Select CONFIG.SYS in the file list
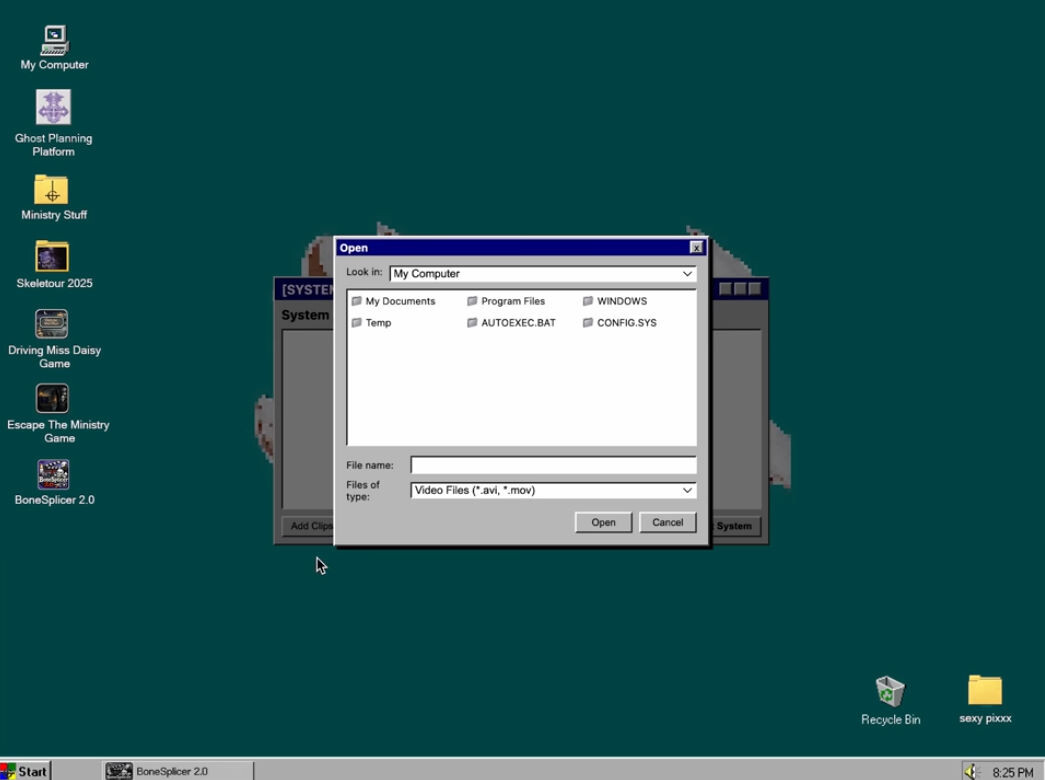Viewport: 1045px width, 780px height. (x=620, y=323)
